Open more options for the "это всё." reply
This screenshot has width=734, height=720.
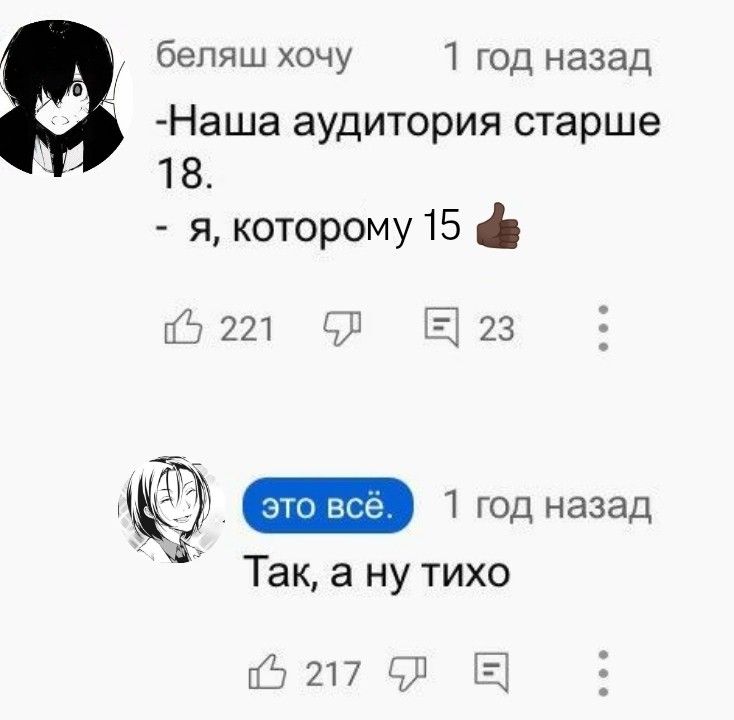(604, 673)
